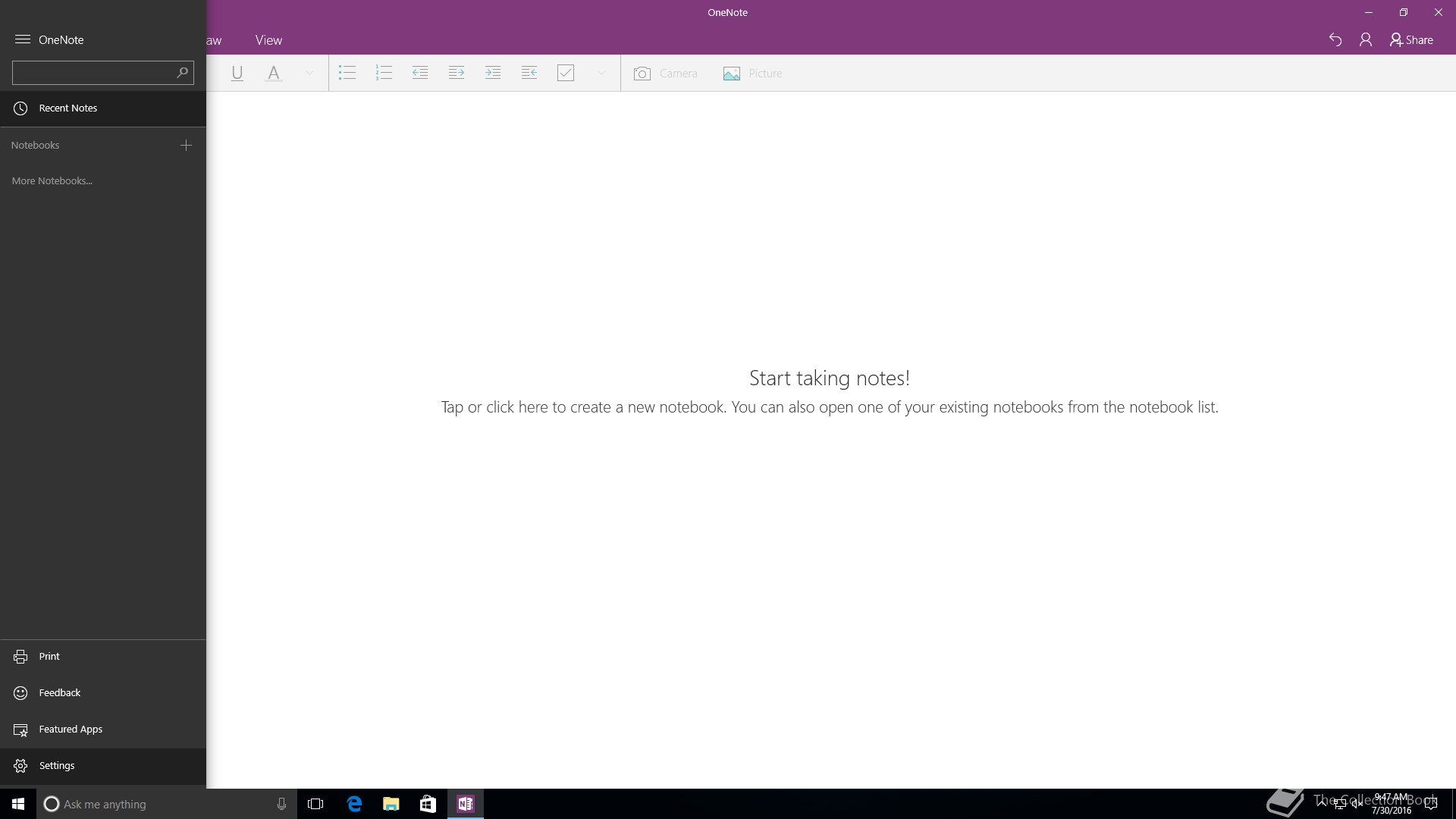Insert a bulleted list

point(347,74)
